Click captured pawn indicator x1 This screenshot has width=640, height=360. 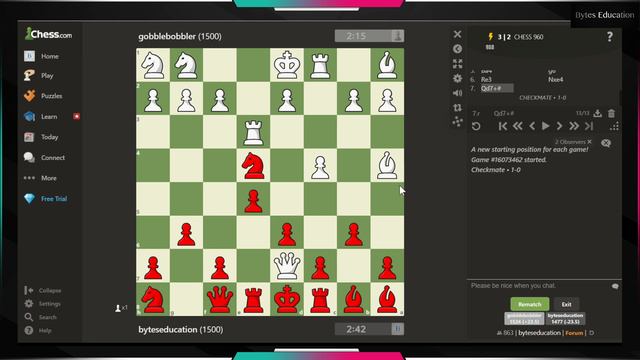(x=121, y=308)
